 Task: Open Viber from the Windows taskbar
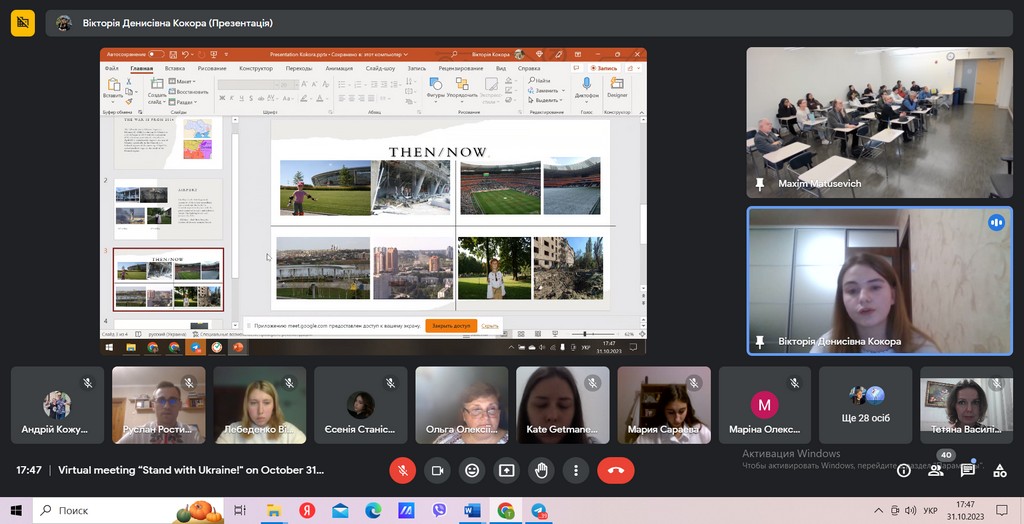pos(439,510)
